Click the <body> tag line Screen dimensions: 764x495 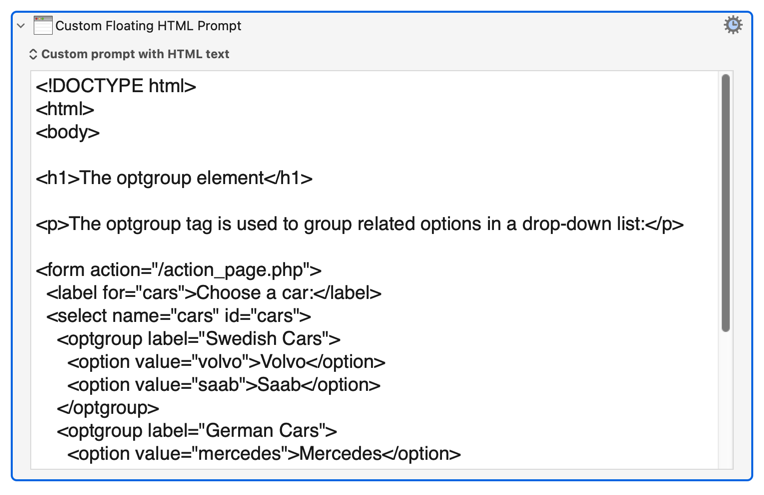[x=68, y=132]
